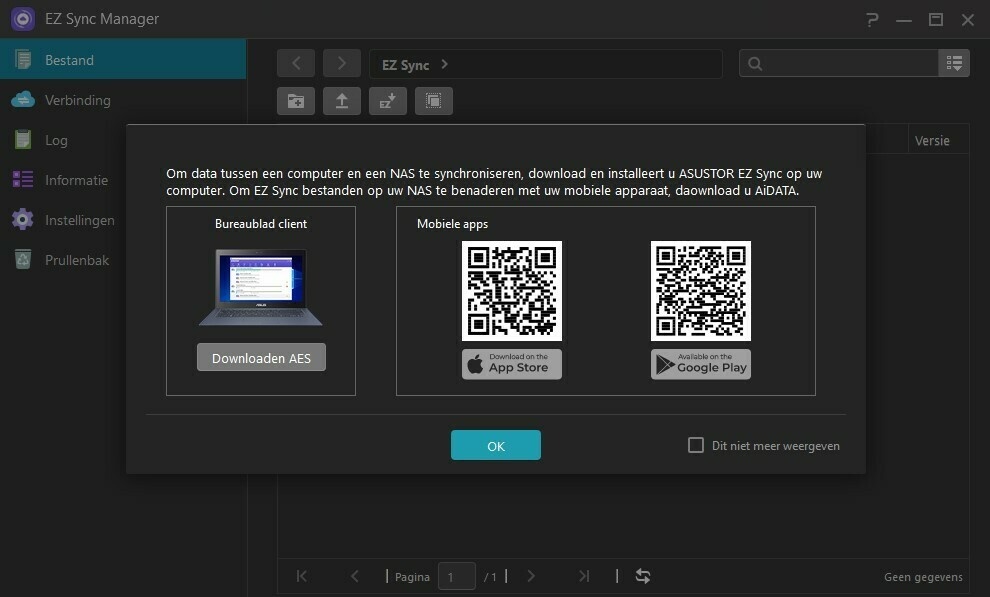Click the Geen gegevens status text

coord(923,577)
